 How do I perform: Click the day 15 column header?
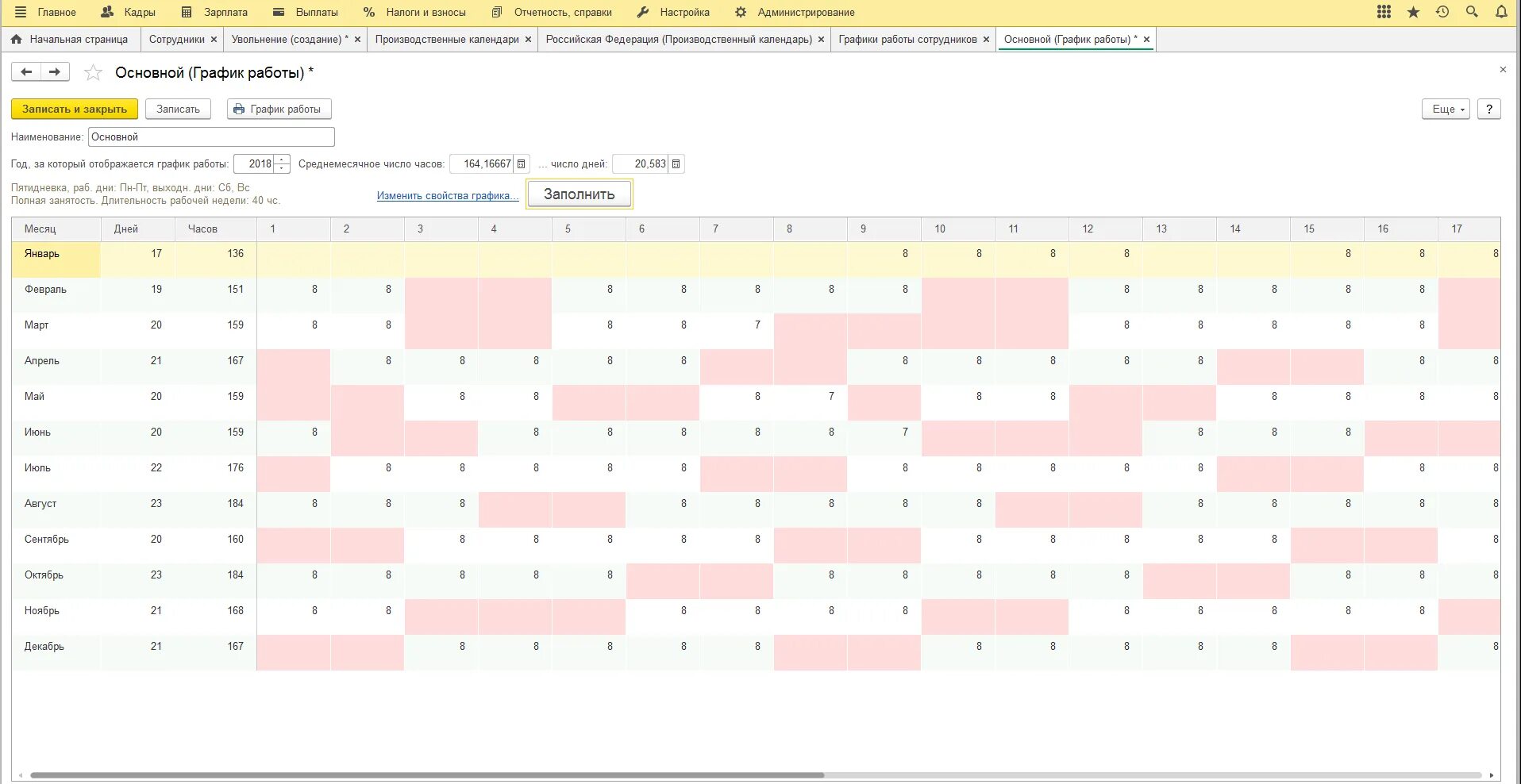point(1327,229)
